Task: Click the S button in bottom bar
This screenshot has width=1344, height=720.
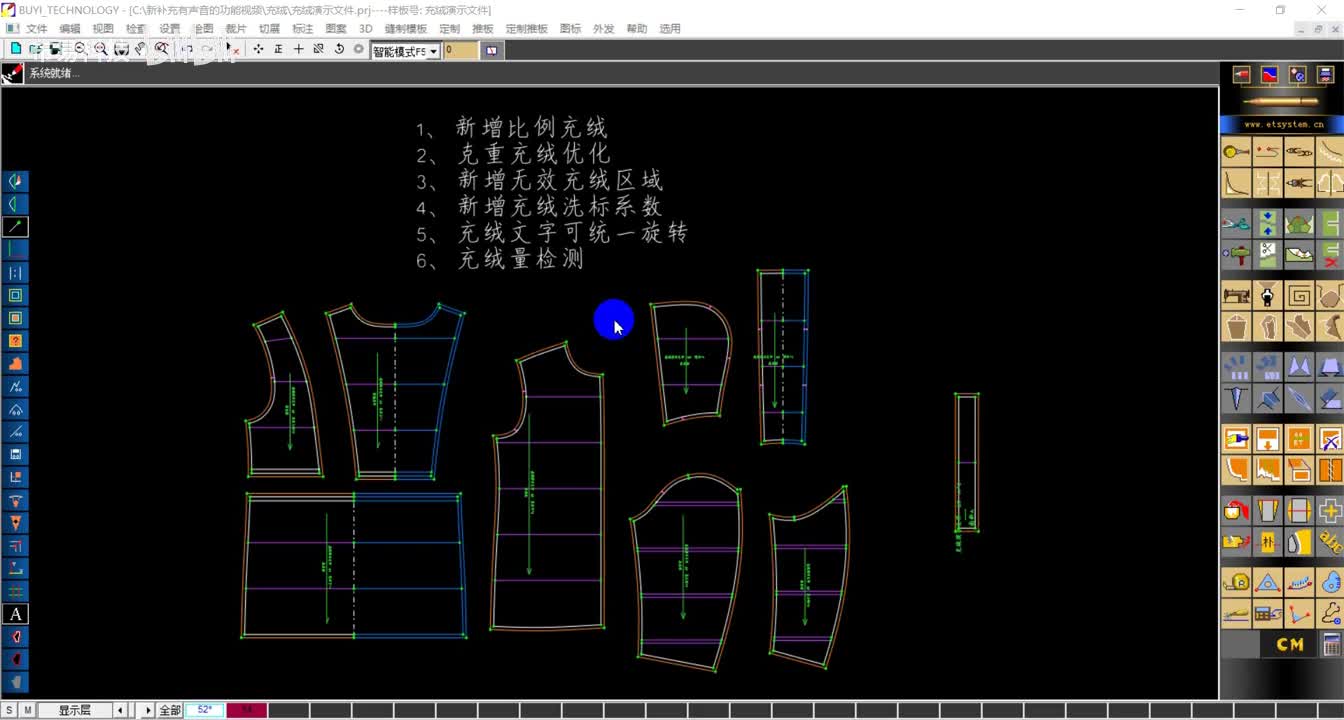Action: (9, 710)
